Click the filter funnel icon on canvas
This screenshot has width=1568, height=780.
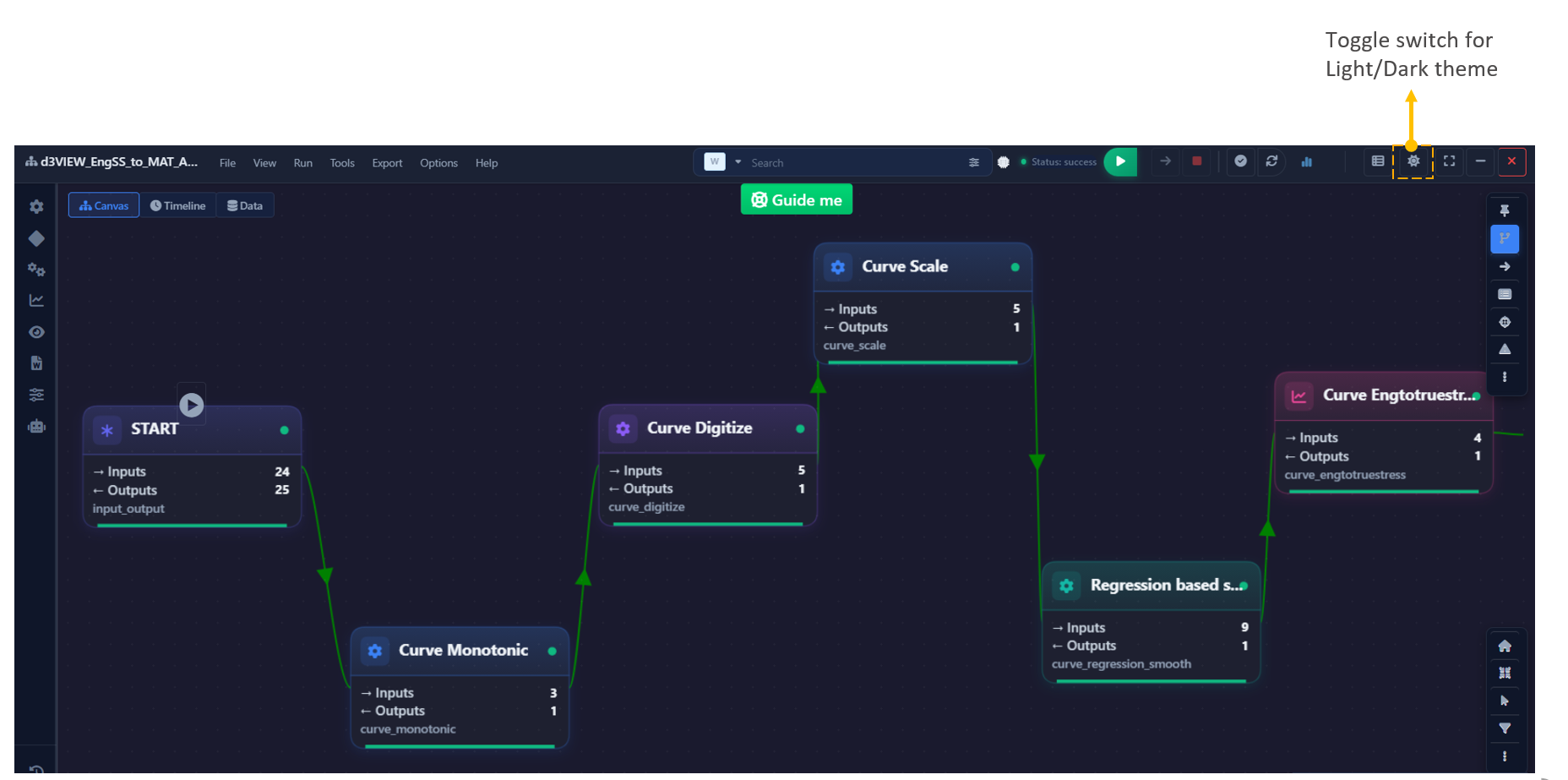pos(1505,728)
